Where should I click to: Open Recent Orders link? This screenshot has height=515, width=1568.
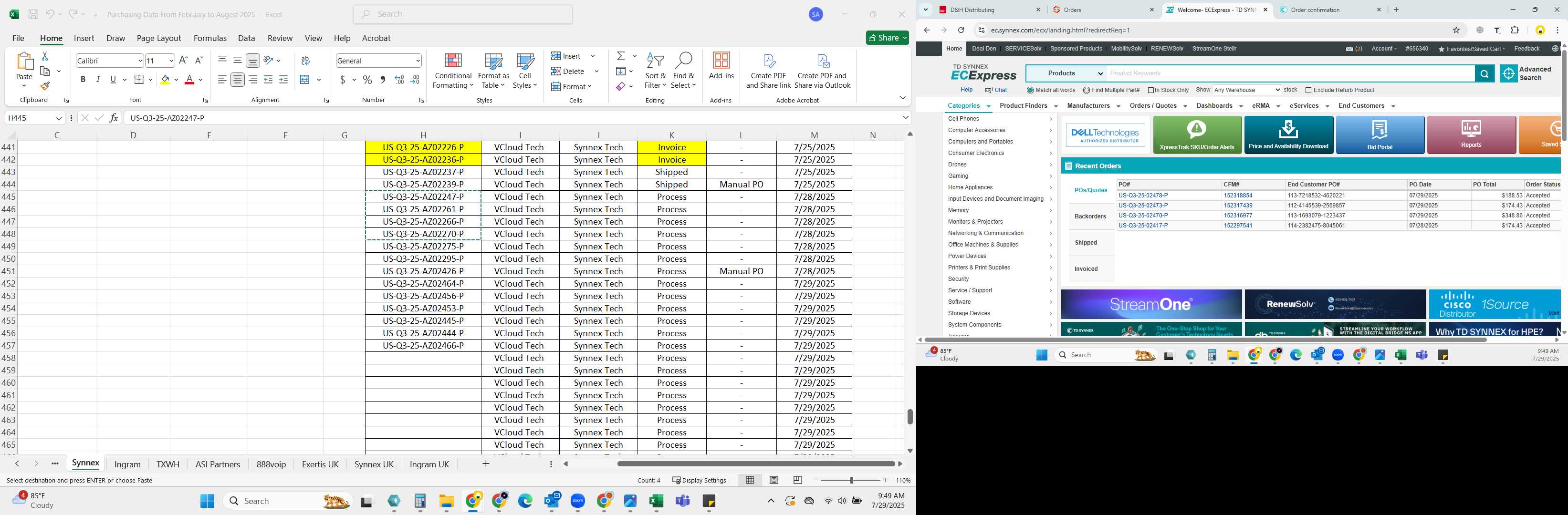1098,166
